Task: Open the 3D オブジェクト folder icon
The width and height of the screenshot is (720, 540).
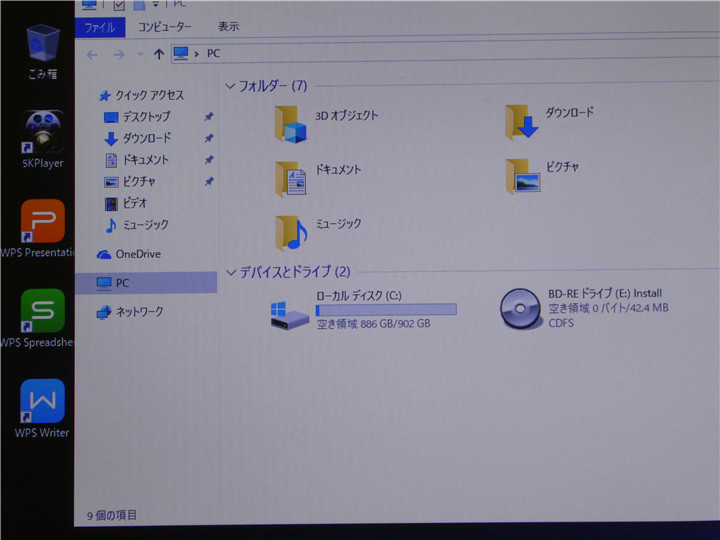Action: (x=290, y=124)
